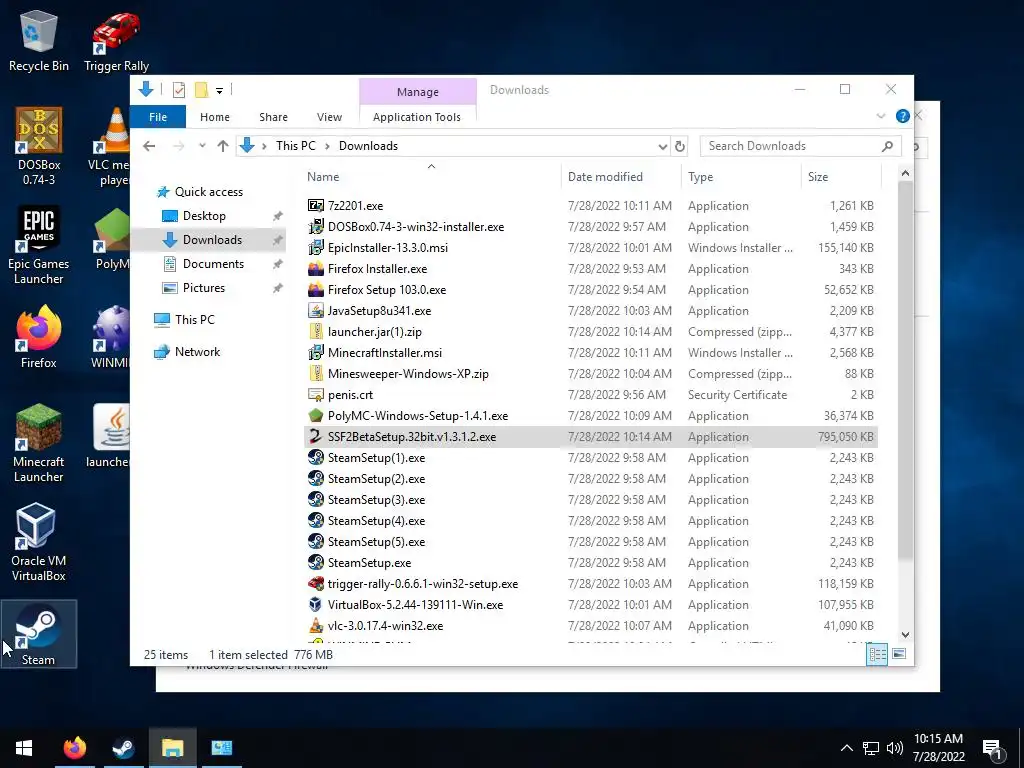Open the Recycle Bin desktop icon
1024x768 pixels.
click(39, 40)
